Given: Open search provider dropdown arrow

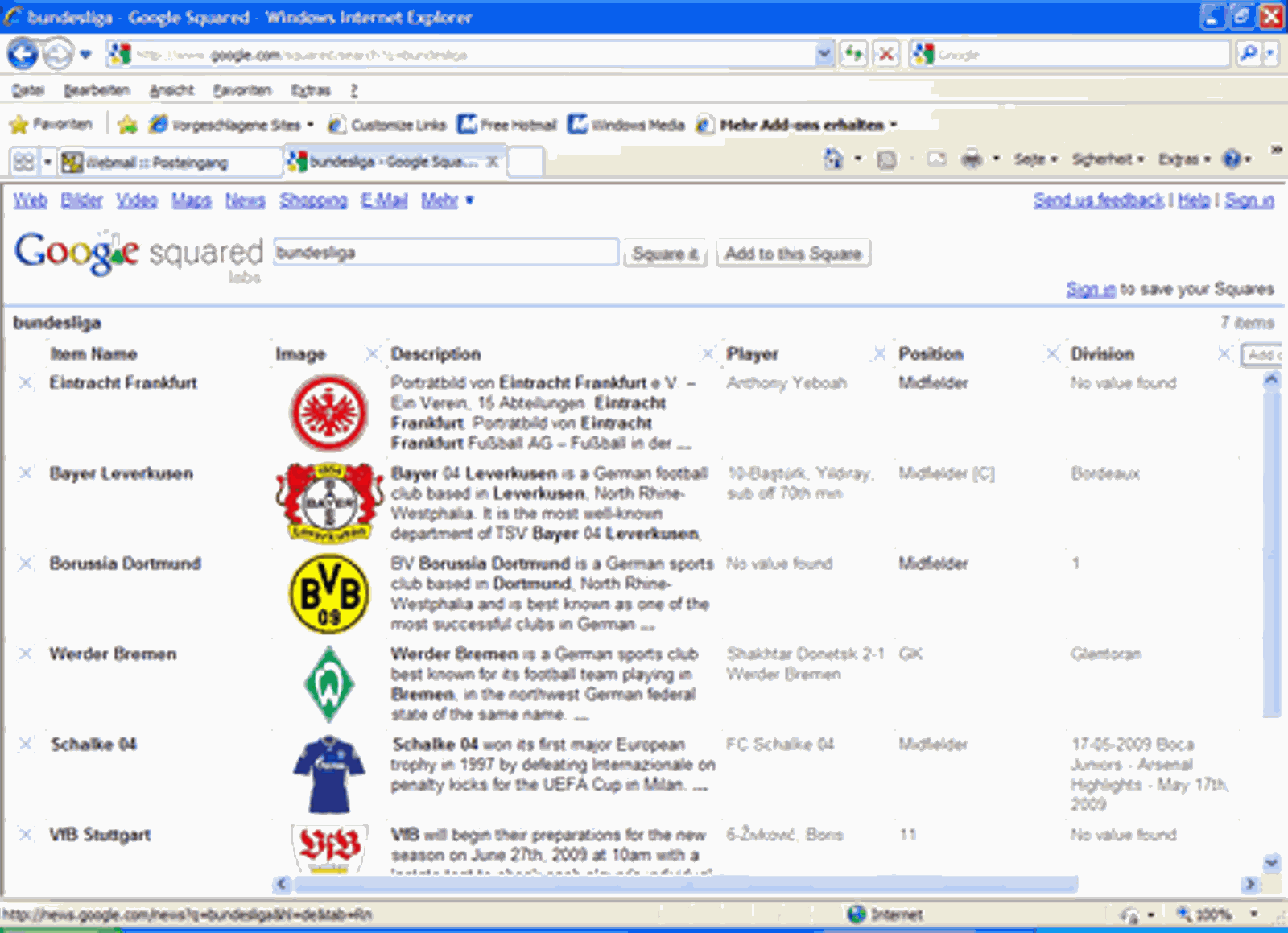Looking at the screenshot, I should [1269, 55].
